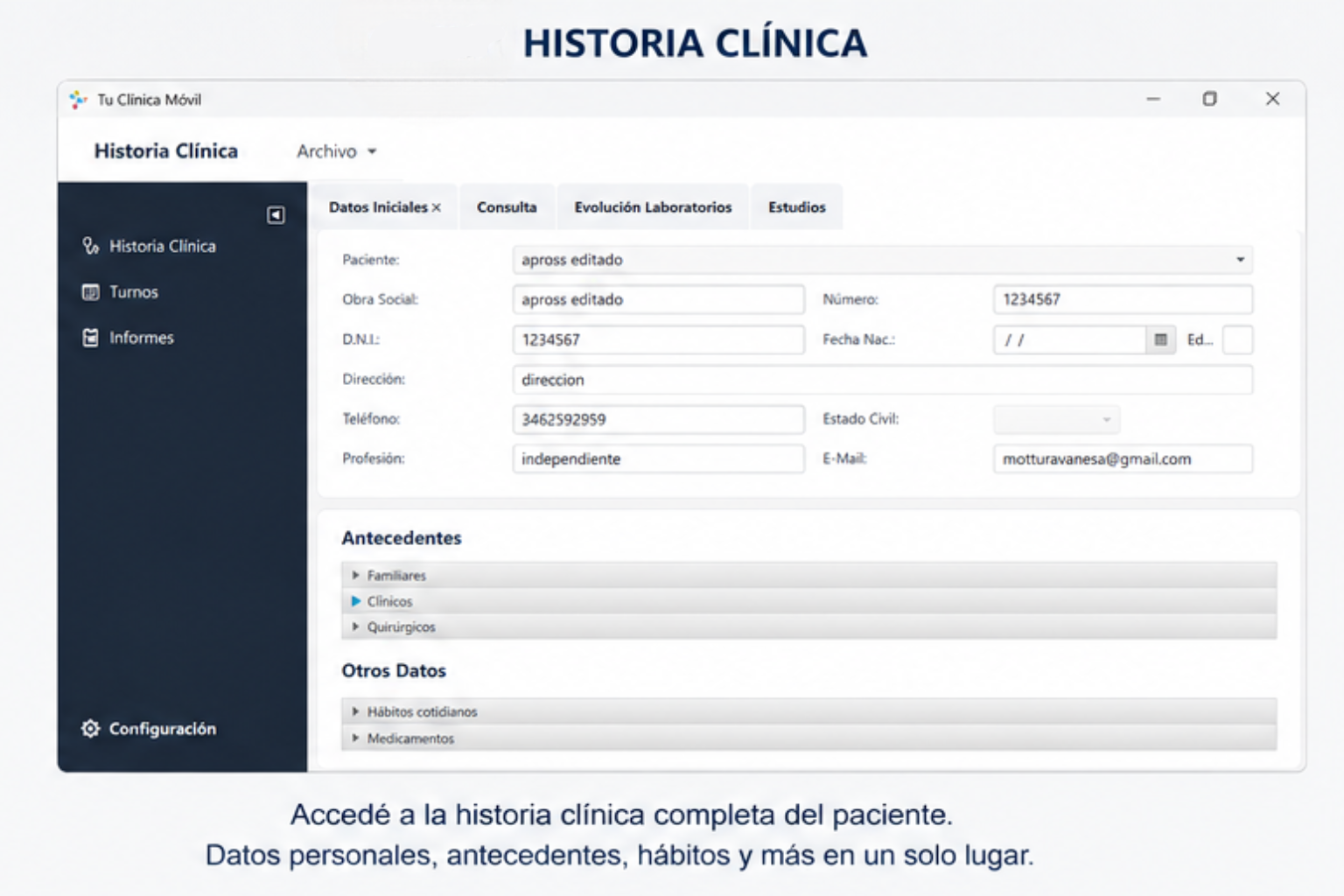Switch to the Evolución Laboratorios tab
Screen dimensions: 1344x896
point(653,207)
